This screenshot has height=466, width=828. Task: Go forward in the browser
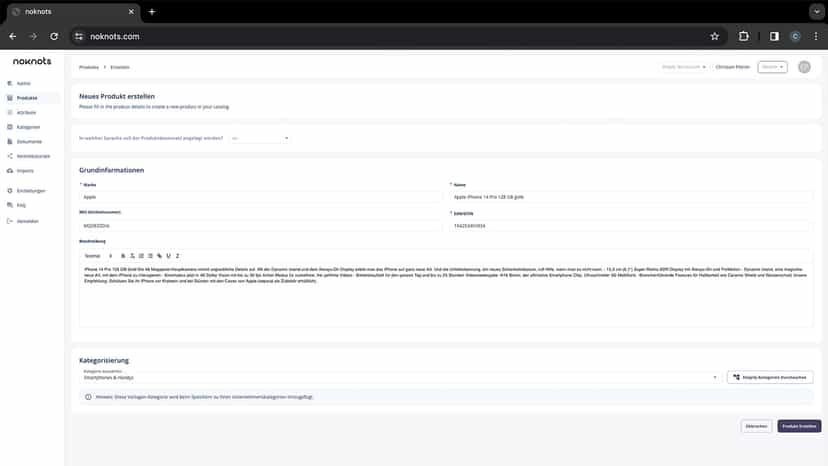(x=33, y=36)
